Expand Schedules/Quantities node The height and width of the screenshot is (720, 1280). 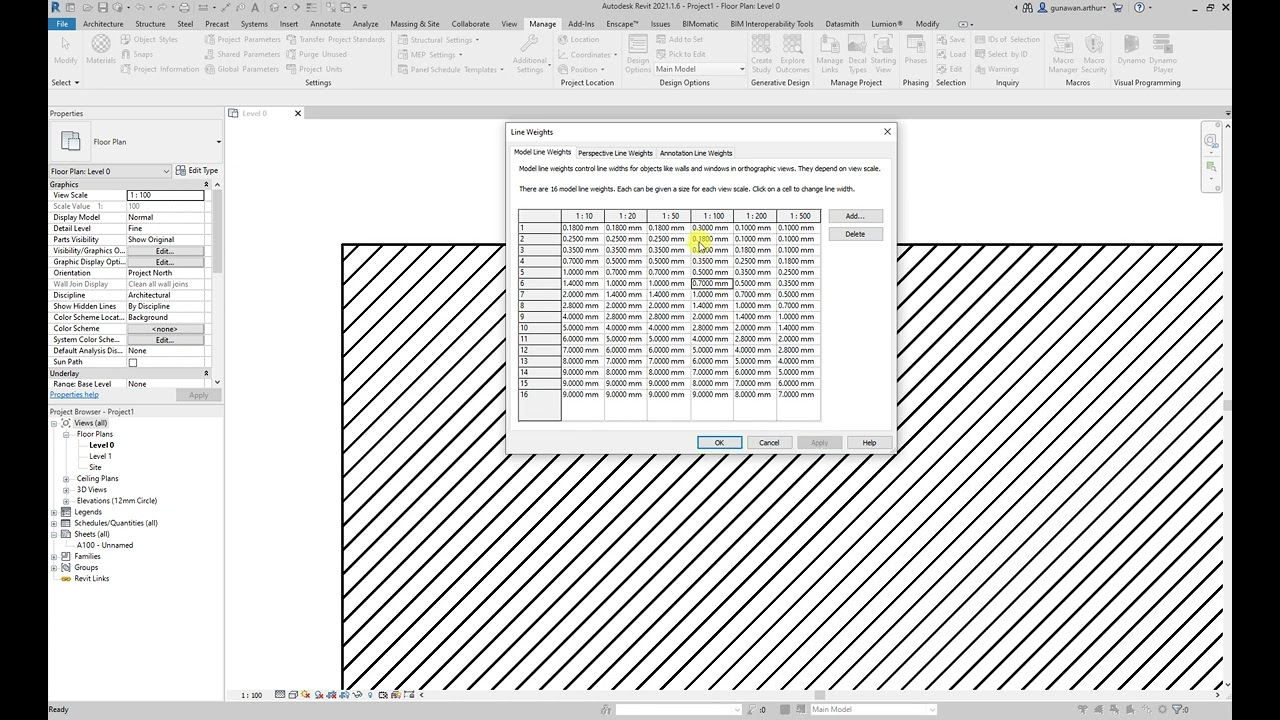click(x=54, y=523)
